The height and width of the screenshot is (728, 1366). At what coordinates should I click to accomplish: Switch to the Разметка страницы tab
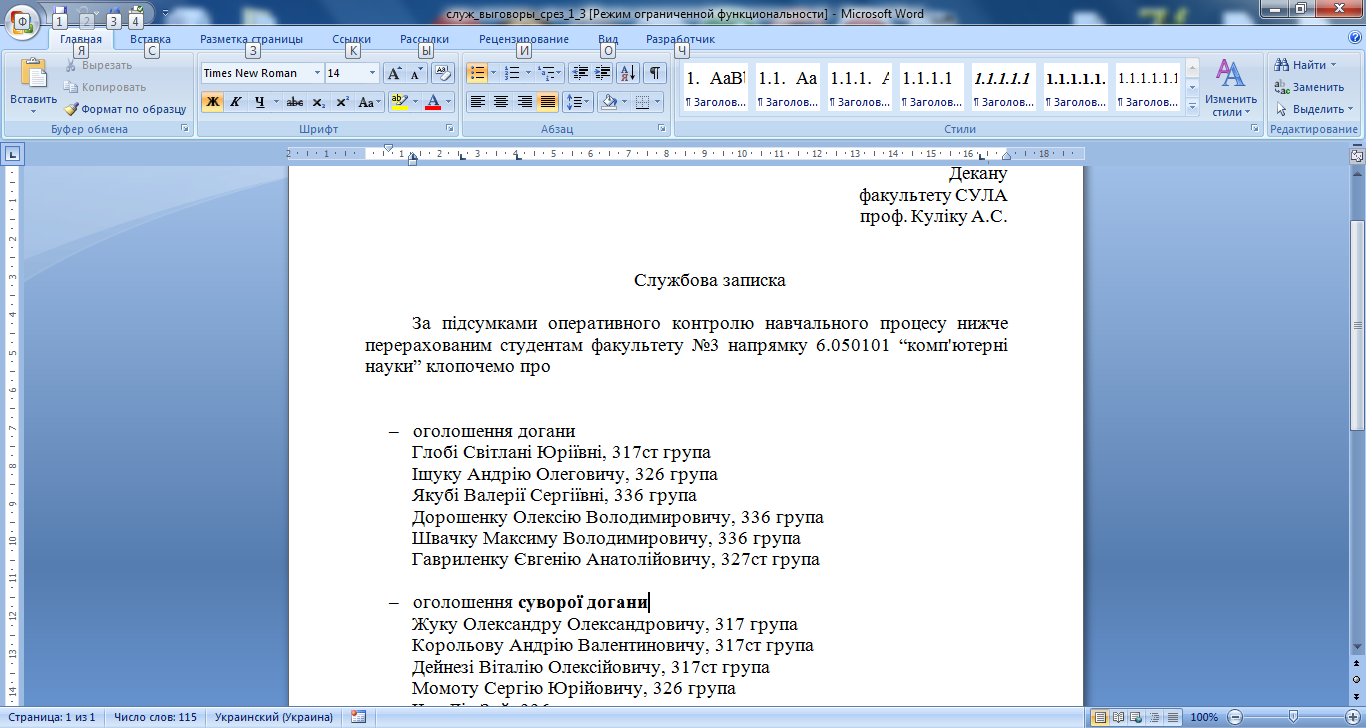[x=251, y=39]
